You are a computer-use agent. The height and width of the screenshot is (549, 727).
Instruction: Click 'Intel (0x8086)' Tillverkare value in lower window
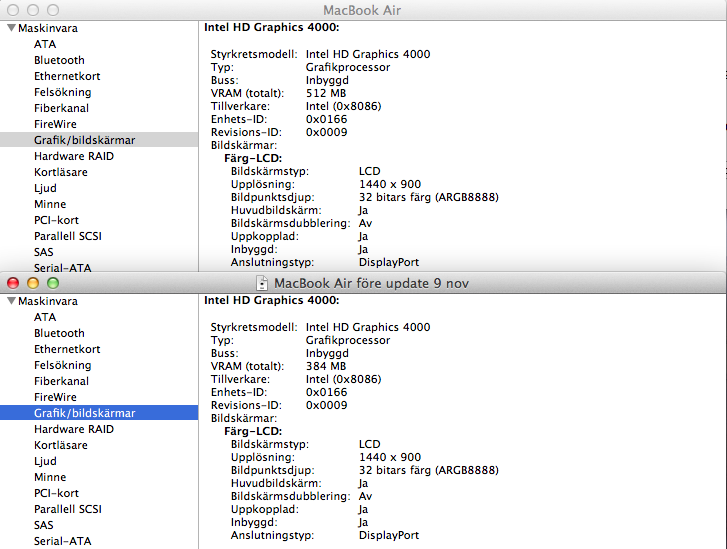tap(344, 379)
